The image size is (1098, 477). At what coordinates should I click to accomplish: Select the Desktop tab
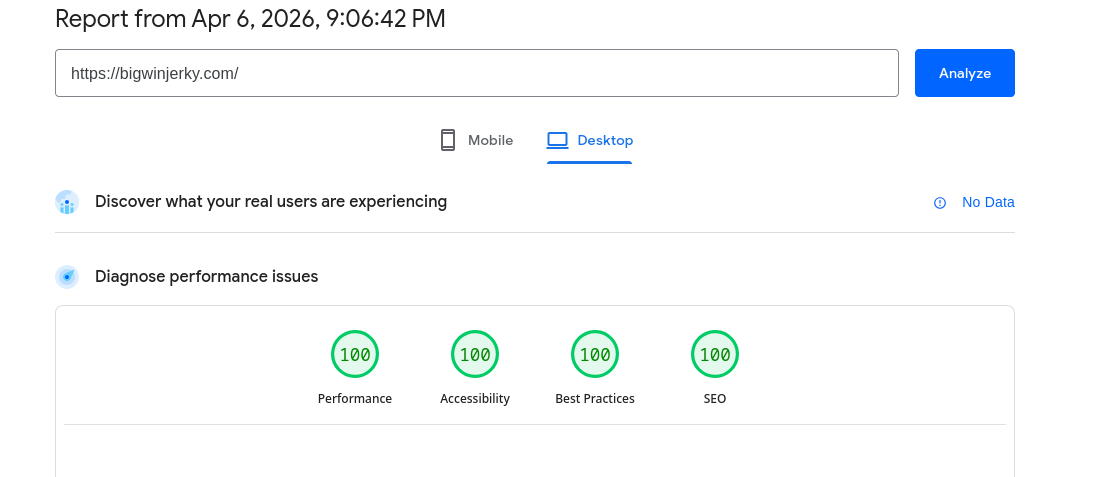pos(590,140)
